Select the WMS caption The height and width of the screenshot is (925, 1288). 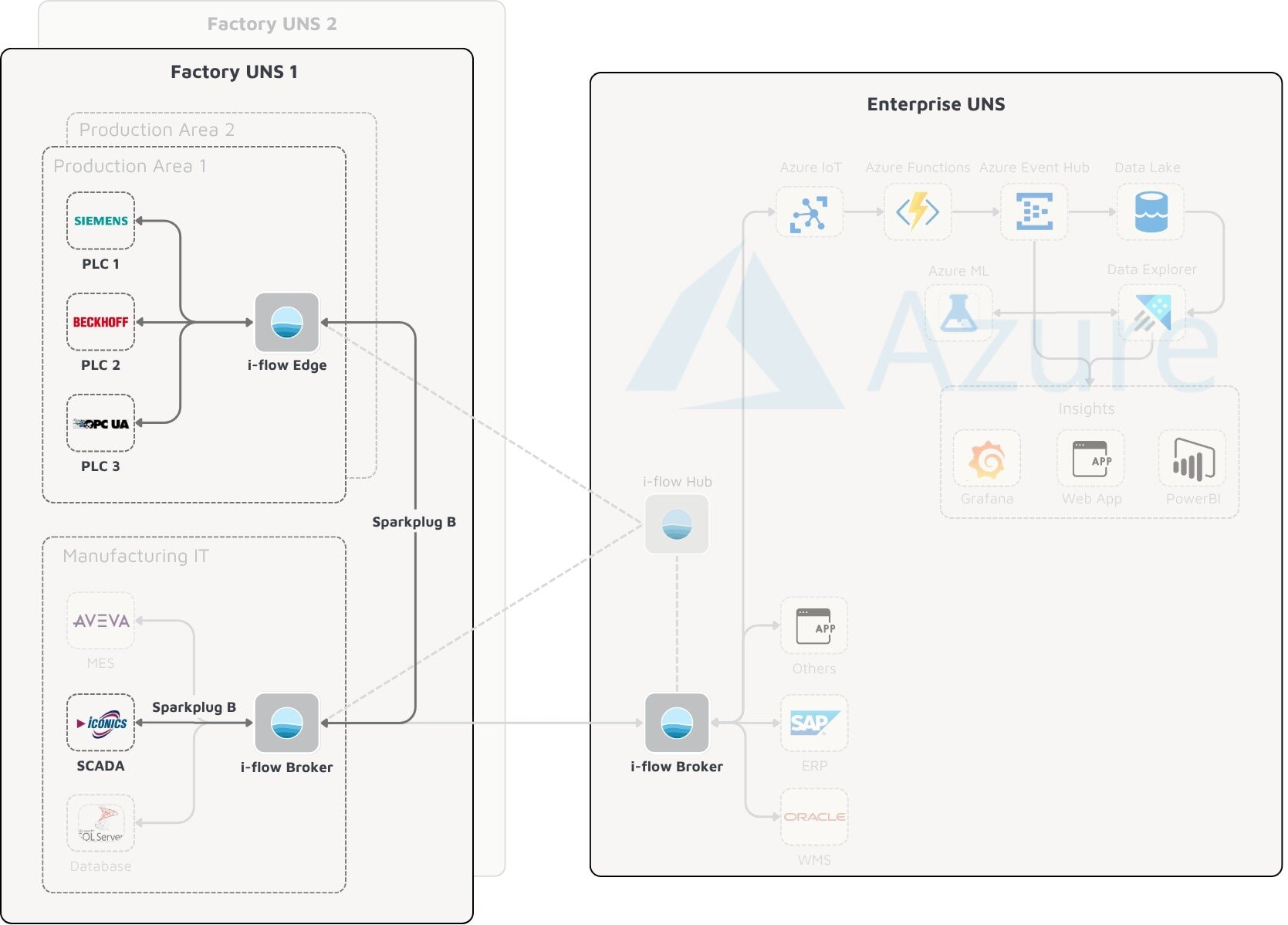click(814, 860)
